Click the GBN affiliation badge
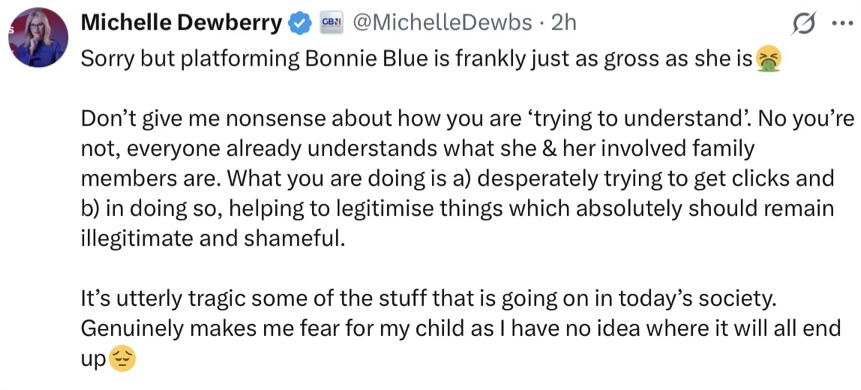Screen dimensions: 861x390 click(x=332, y=23)
